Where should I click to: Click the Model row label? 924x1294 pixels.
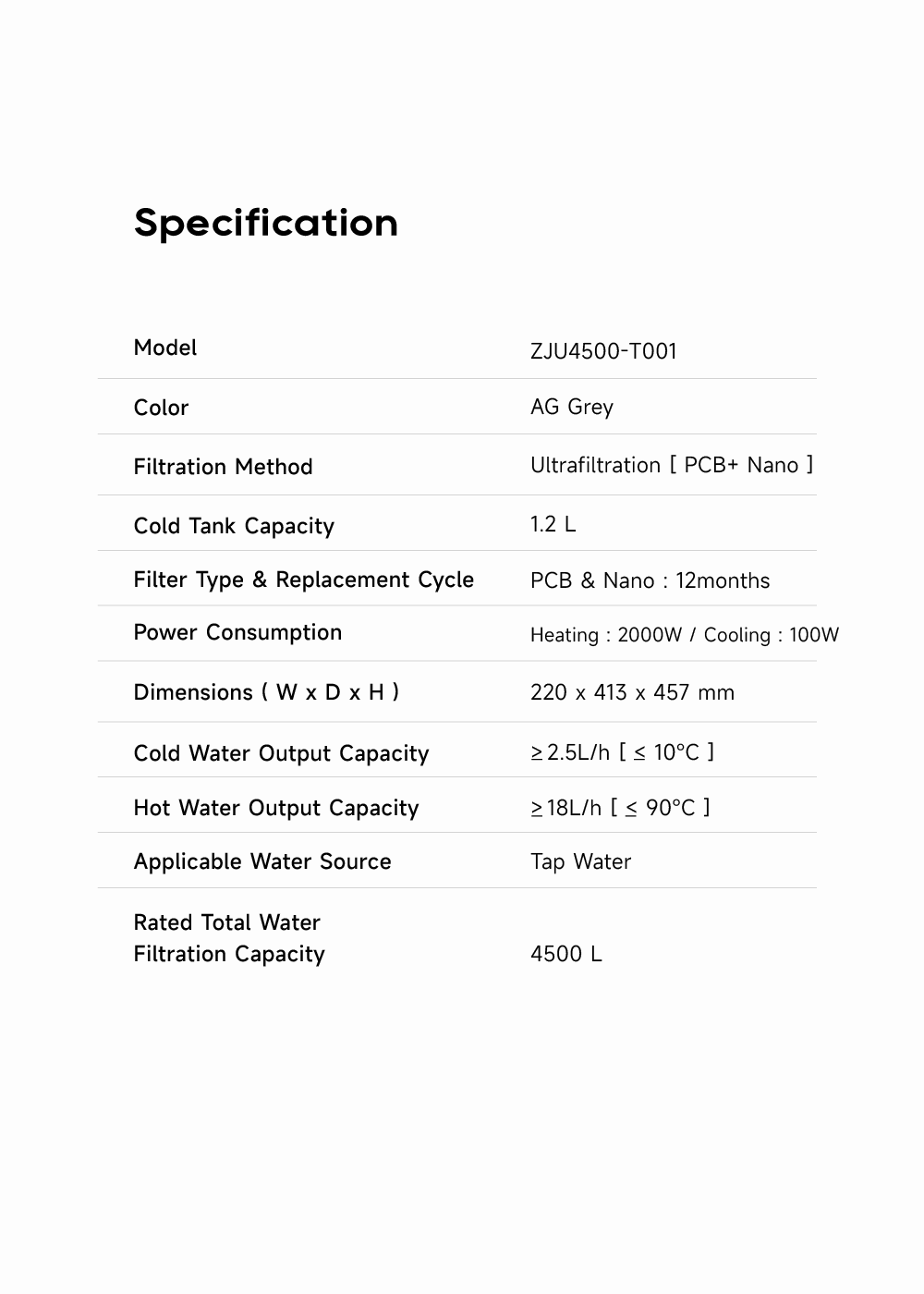coord(165,348)
